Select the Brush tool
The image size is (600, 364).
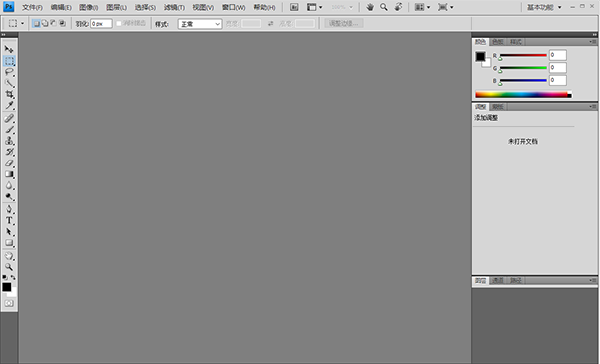9,129
